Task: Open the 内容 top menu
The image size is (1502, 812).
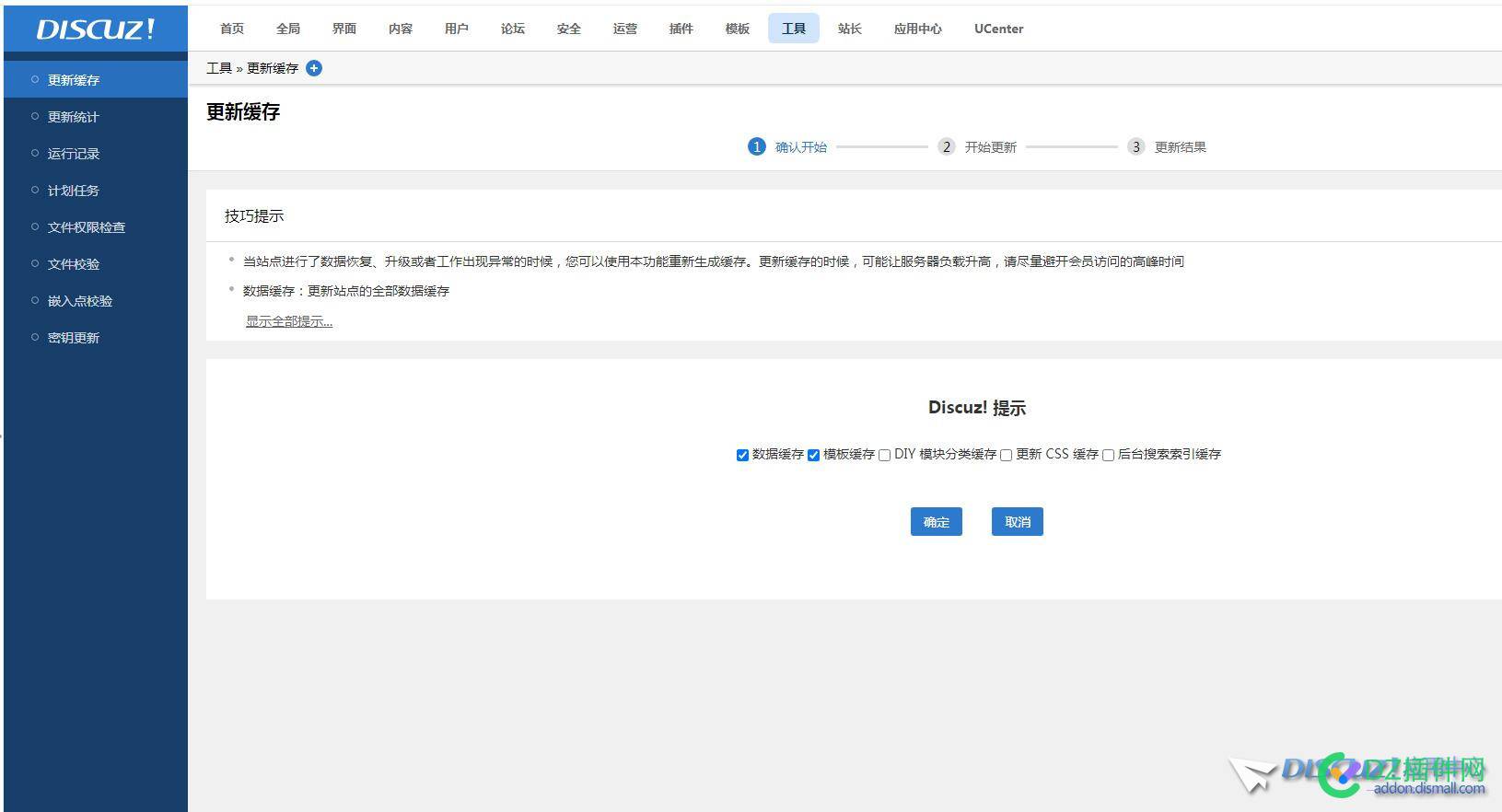Action: coord(401,29)
